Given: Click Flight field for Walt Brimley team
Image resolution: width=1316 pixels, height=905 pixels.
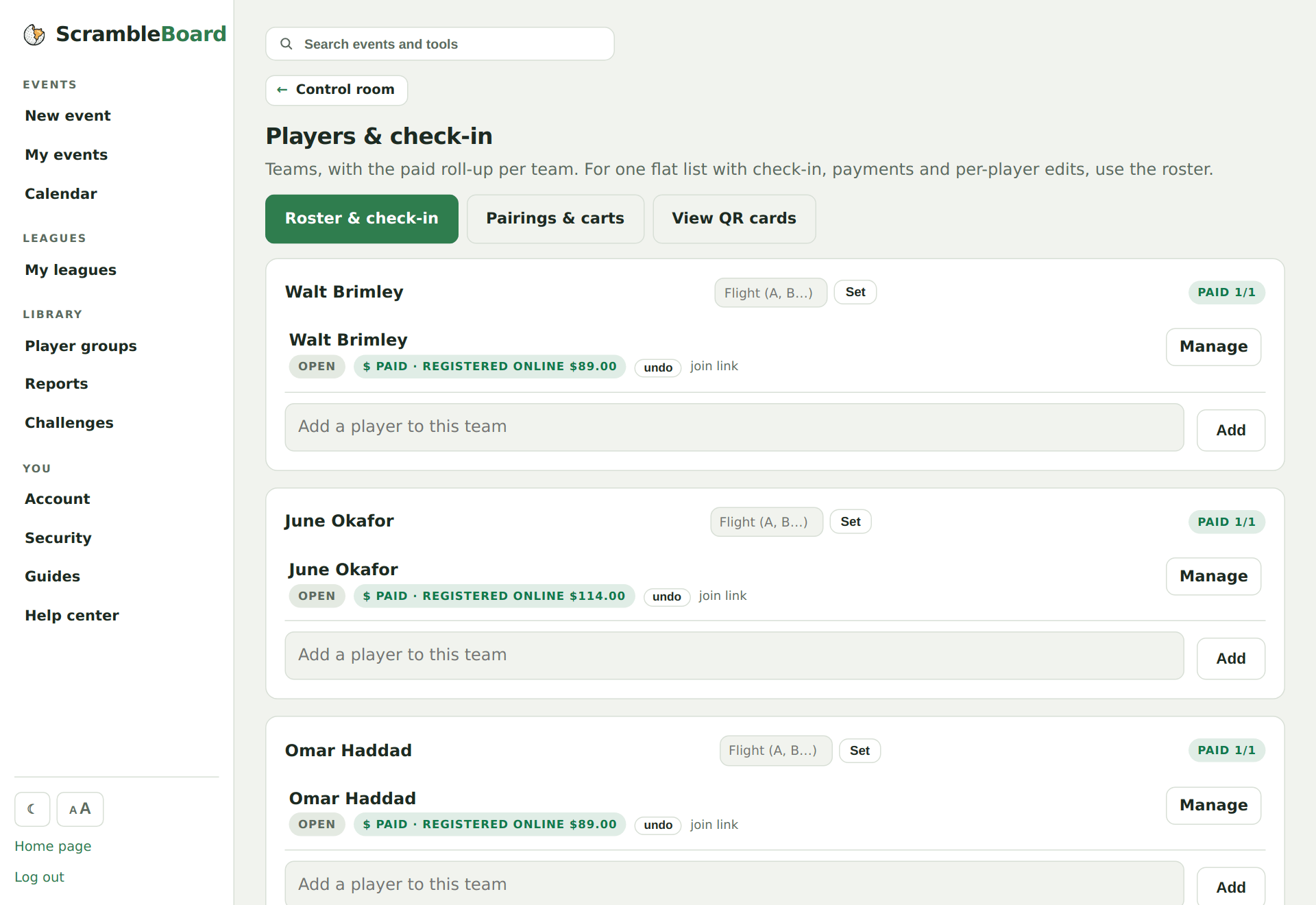Looking at the screenshot, I should click(x=770, y=293).
